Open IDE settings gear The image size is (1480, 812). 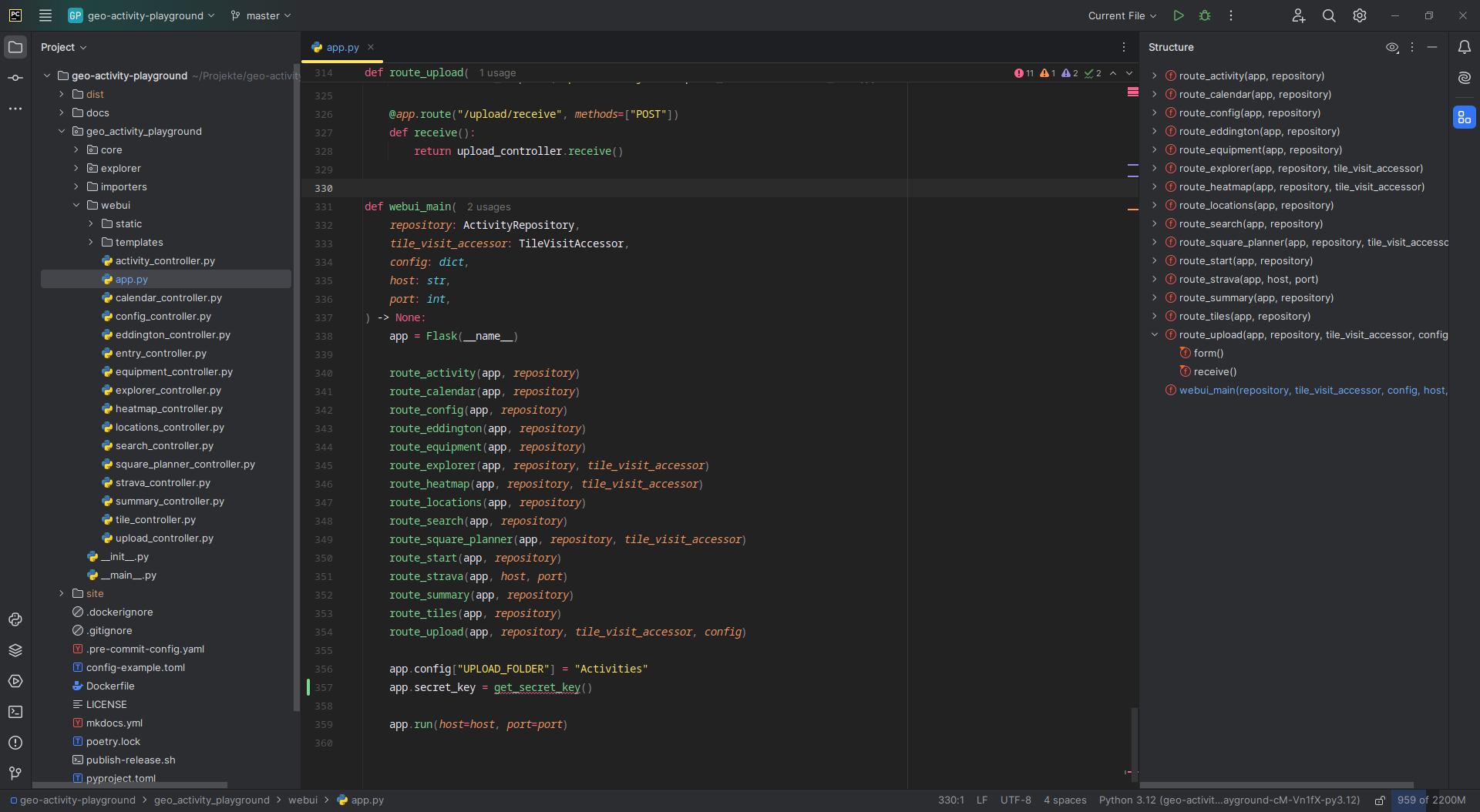click(x=1360, y=15)
